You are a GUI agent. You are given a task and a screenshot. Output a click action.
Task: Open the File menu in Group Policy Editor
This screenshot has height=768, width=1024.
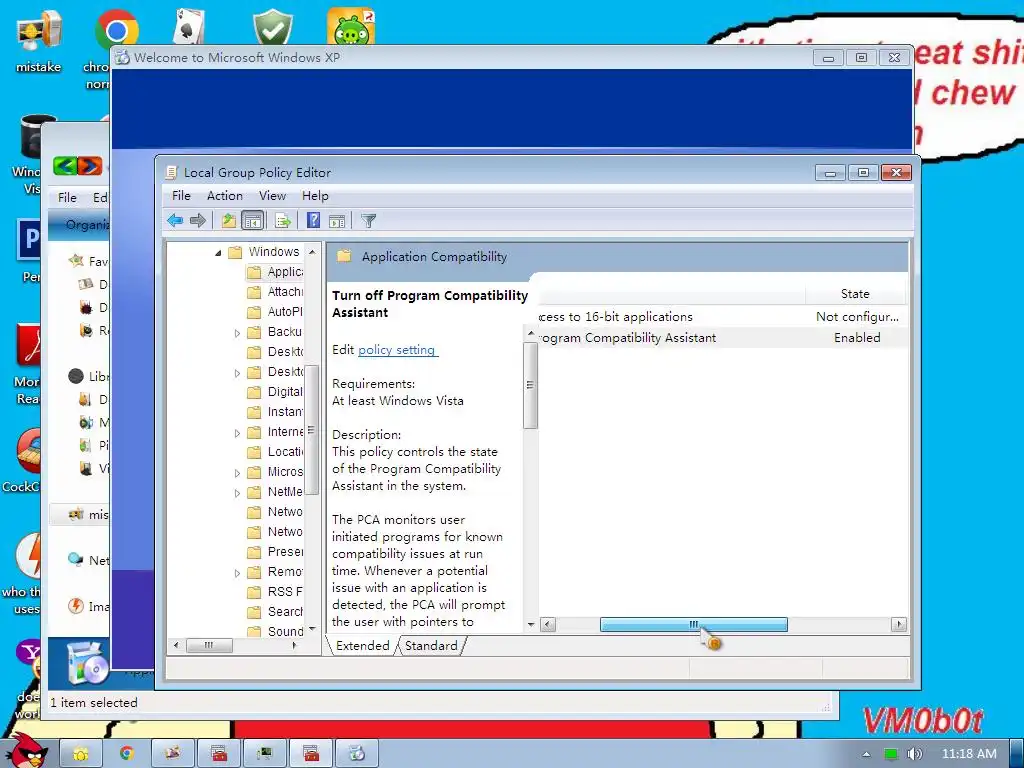coord(181,196)
